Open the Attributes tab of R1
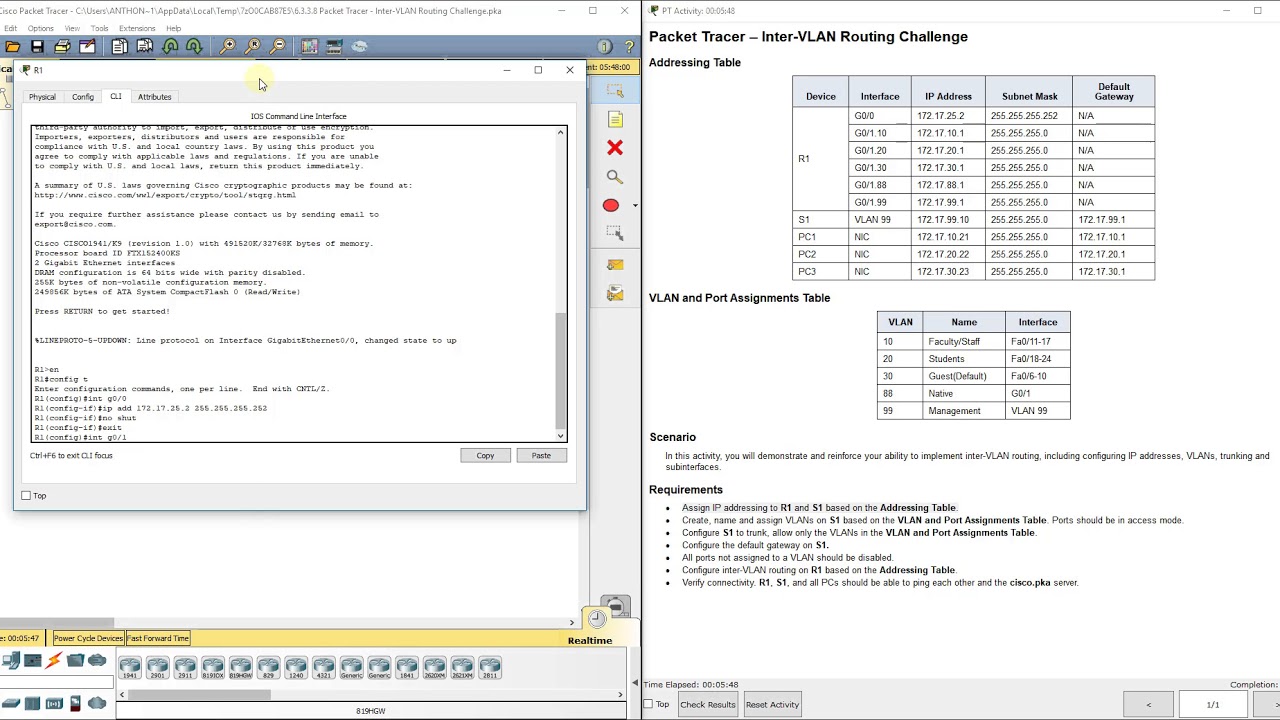 tap(154, 97)
